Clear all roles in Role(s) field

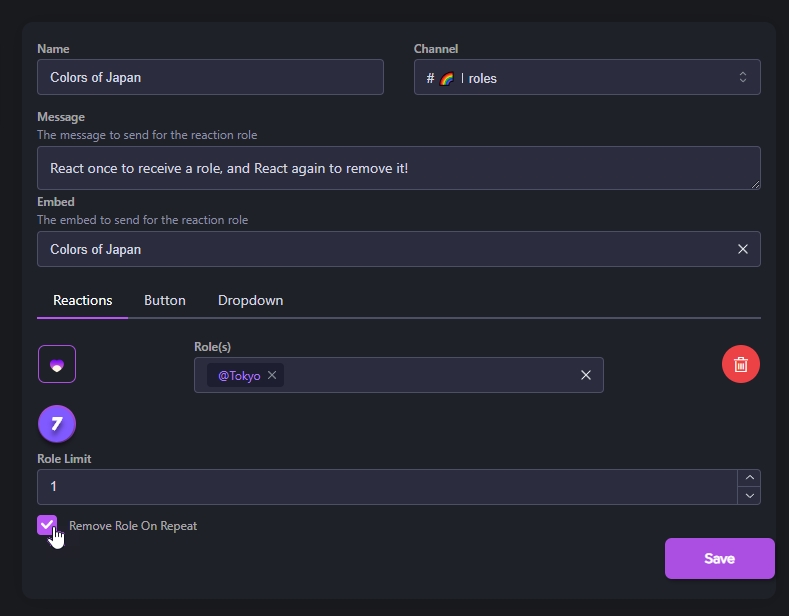(586, 375)
